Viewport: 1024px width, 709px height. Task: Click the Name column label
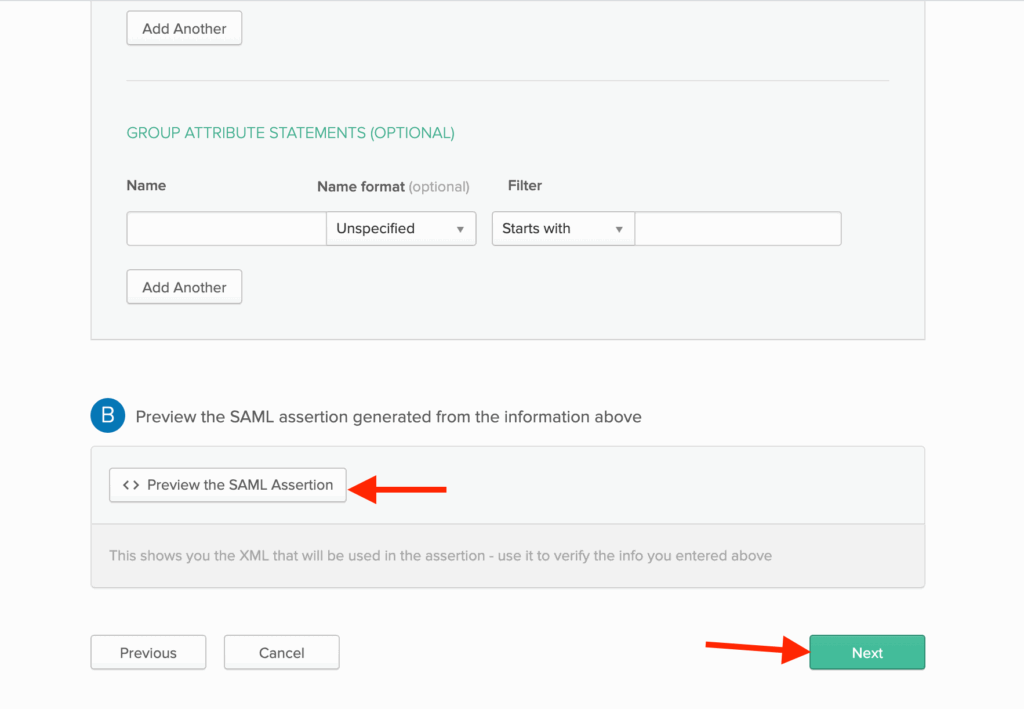(x=146, y=186)
